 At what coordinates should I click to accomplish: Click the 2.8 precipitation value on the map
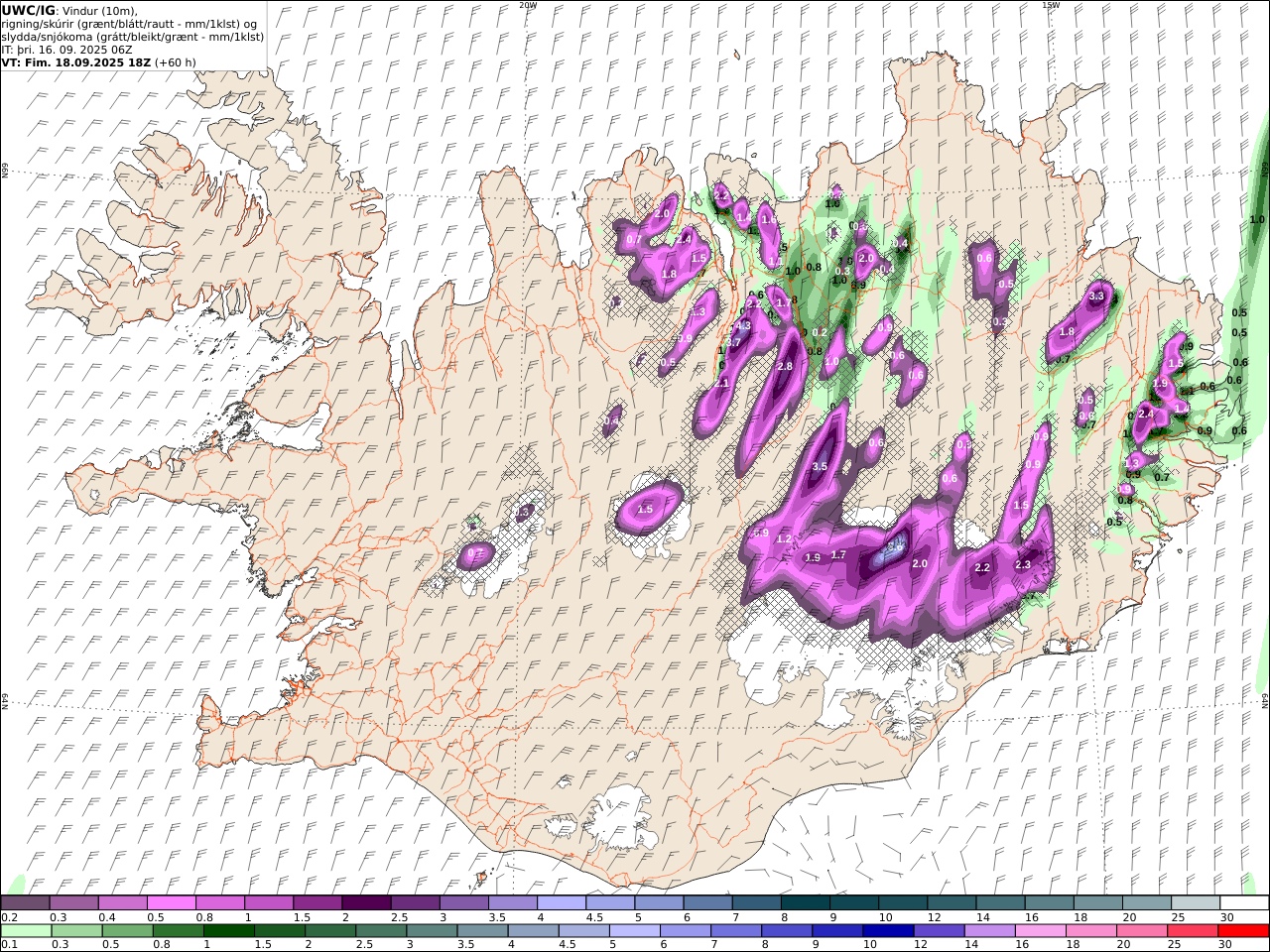point(785,366)
